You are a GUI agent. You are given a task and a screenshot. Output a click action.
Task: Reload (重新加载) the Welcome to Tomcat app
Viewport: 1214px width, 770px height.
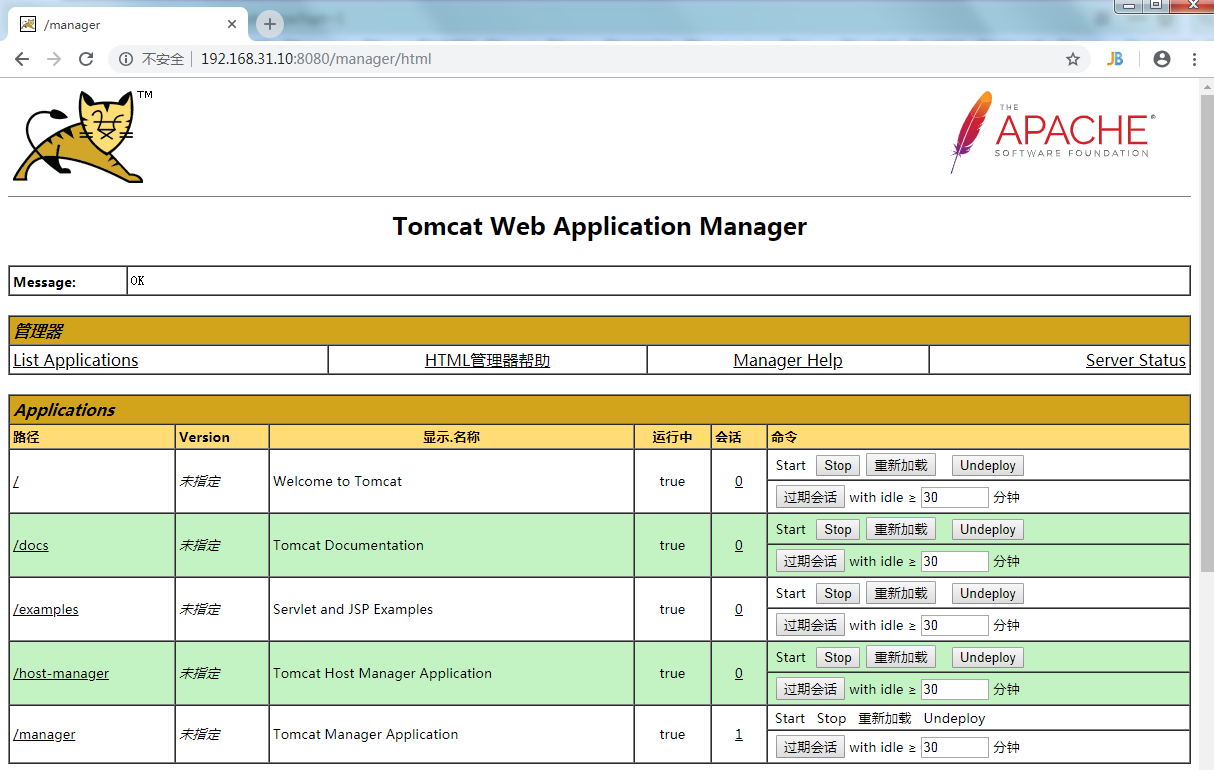[x=901, y=465]
